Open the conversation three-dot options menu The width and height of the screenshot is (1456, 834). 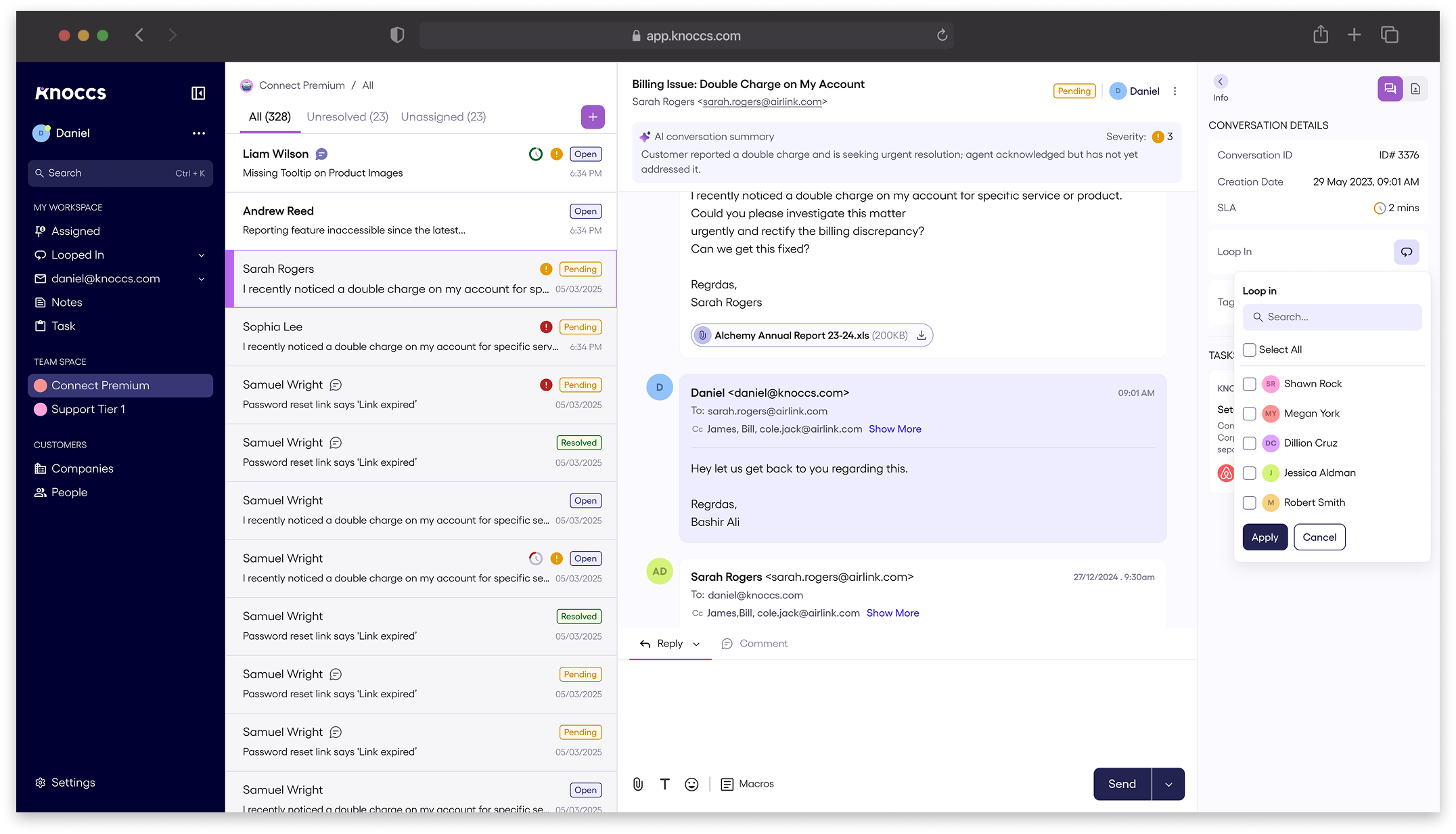(x=1175, y=91)
